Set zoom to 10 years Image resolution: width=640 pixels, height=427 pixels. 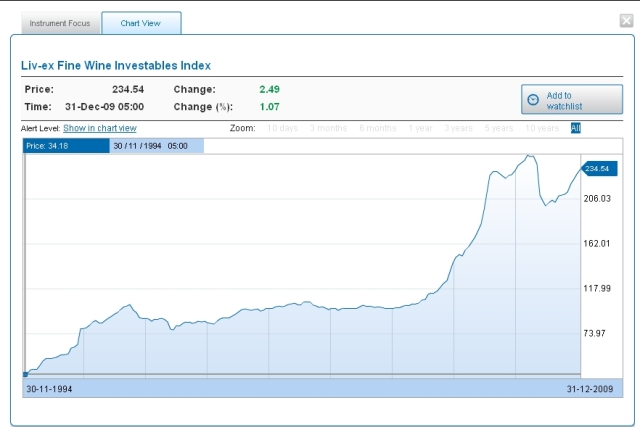coord(542,128)
